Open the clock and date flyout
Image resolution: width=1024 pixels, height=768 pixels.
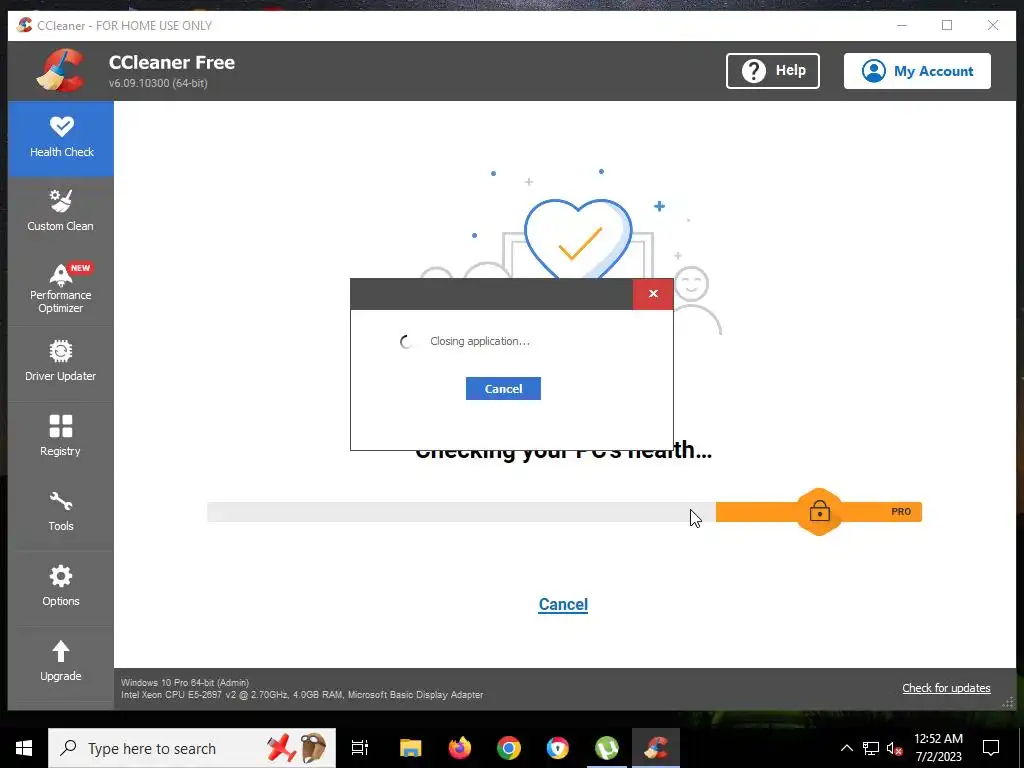point(938,748)
